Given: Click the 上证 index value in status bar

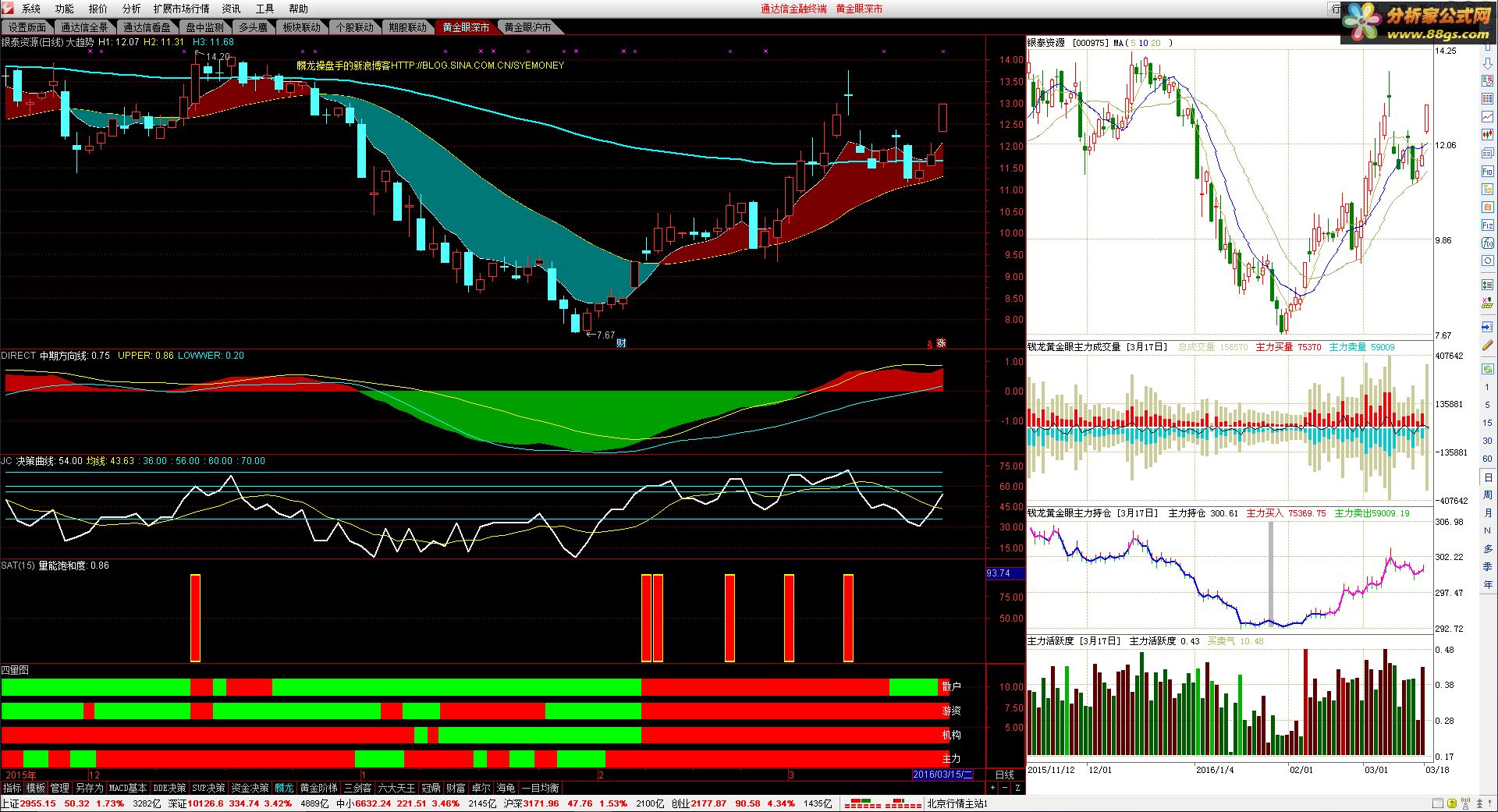Looking at the screenshot, I should click(38, 803).
